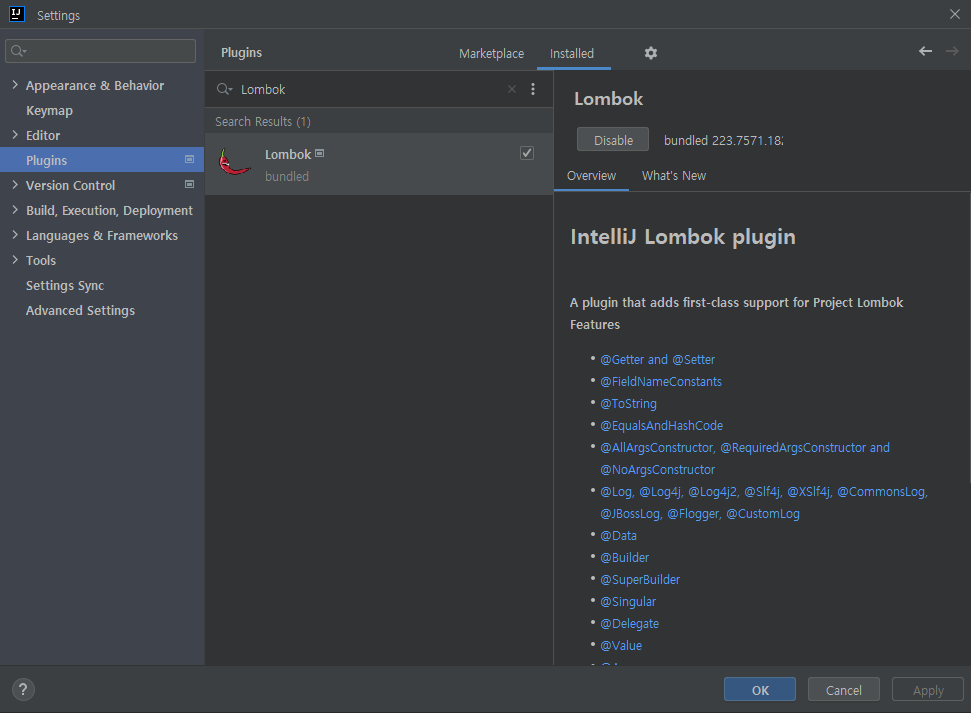Expand the Editor settings group
The width and height of the screenshot is (971, 713).
pyautogui.click(x=15, y=134)
